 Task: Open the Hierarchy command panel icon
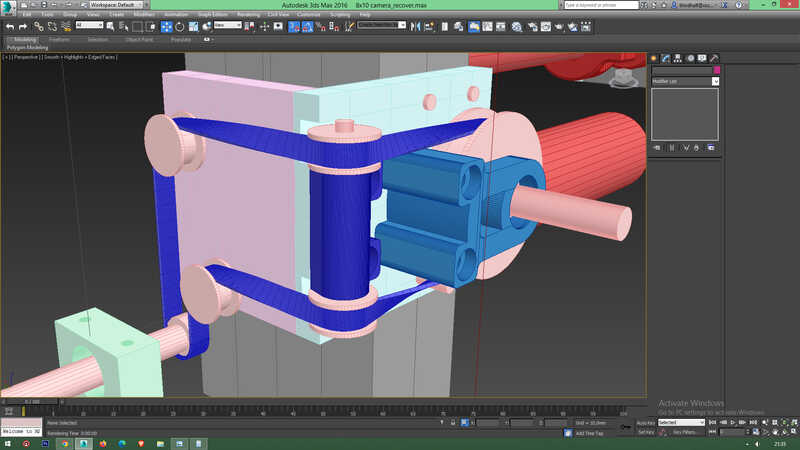pyautogui.click(x=678, y=58)
